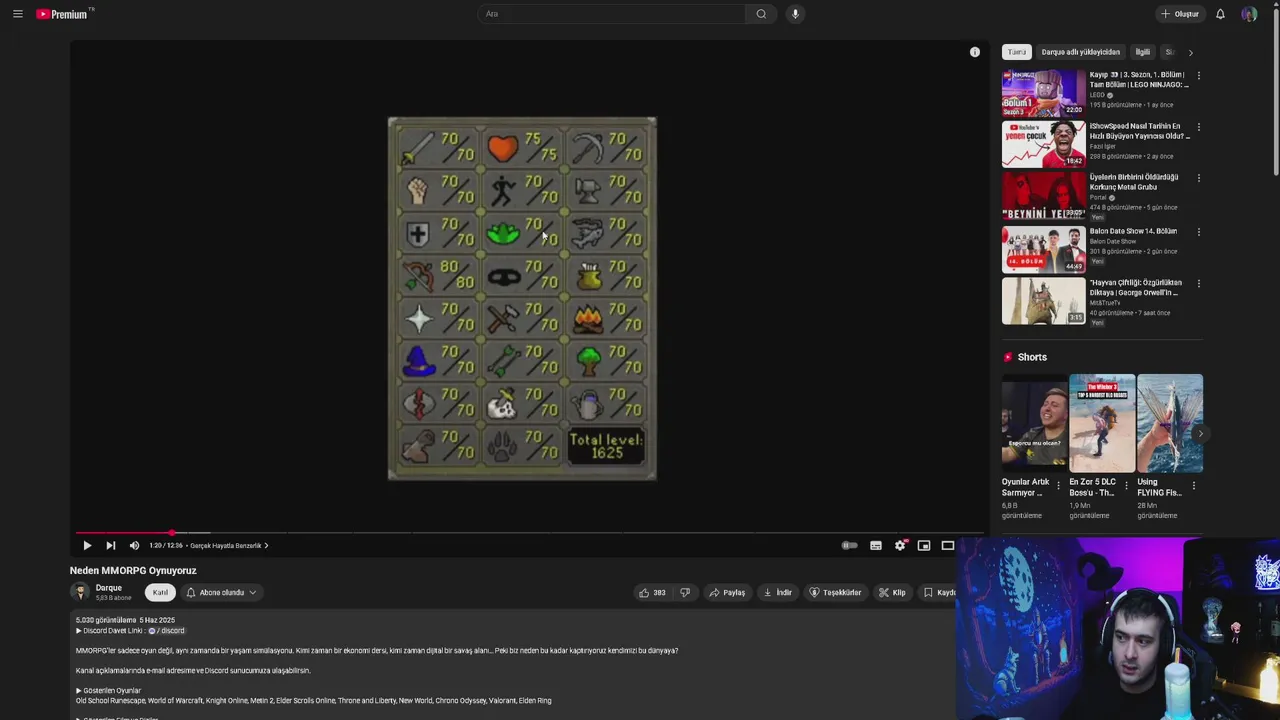1280x720 pixels.
Task: Download the video with İndir
Action: pyautogui.click(x=777, y=592)
